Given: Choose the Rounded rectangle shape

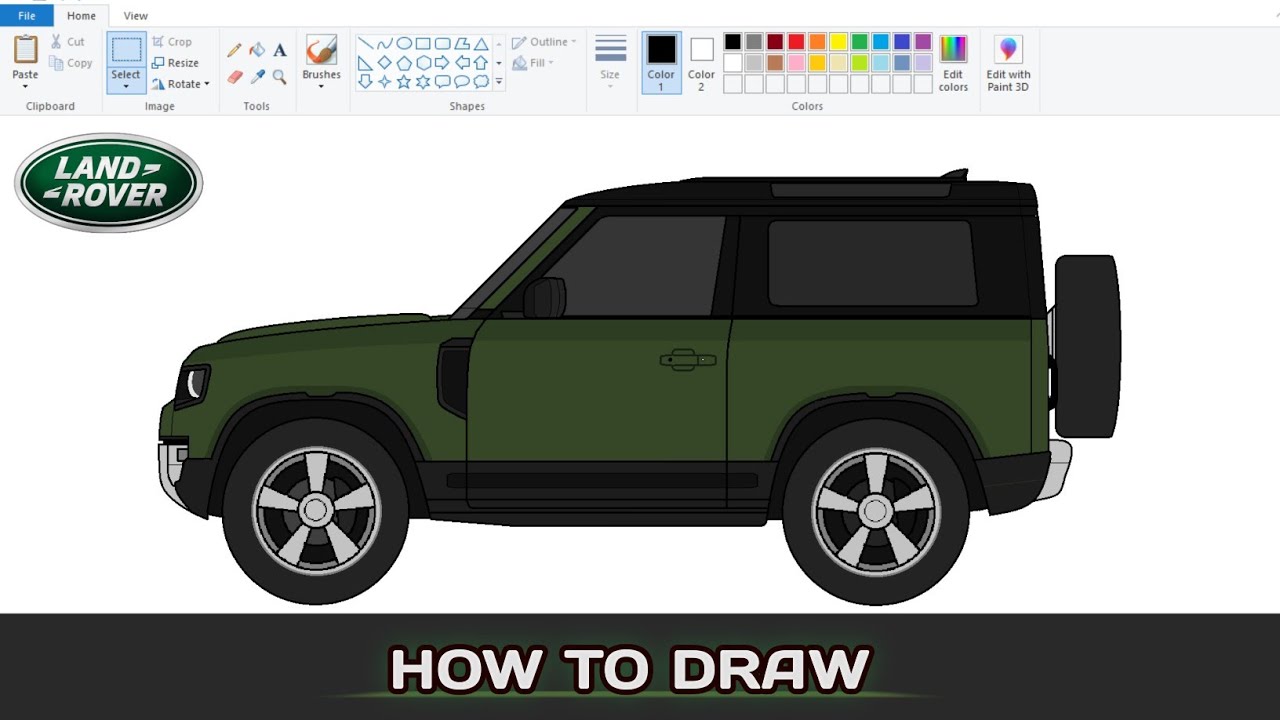Looking at the screenshot, I should click(x=442, y=43).
